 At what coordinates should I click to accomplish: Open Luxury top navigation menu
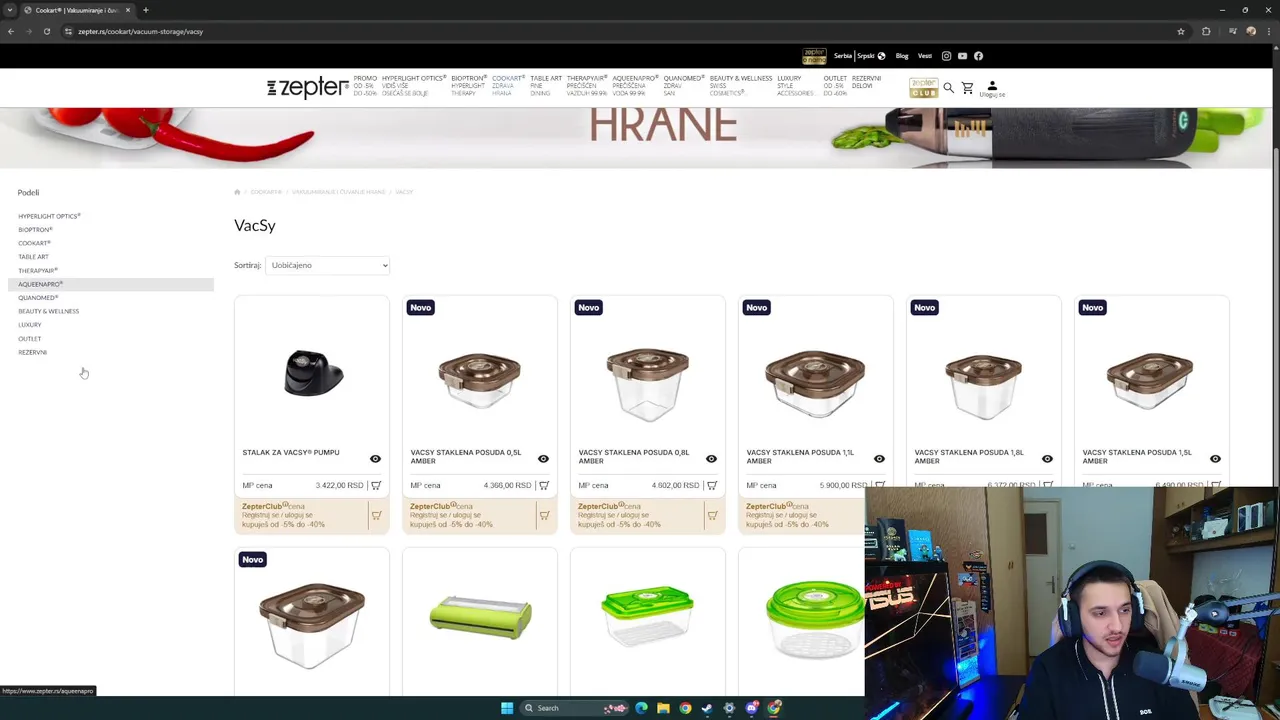click(795, 85)
